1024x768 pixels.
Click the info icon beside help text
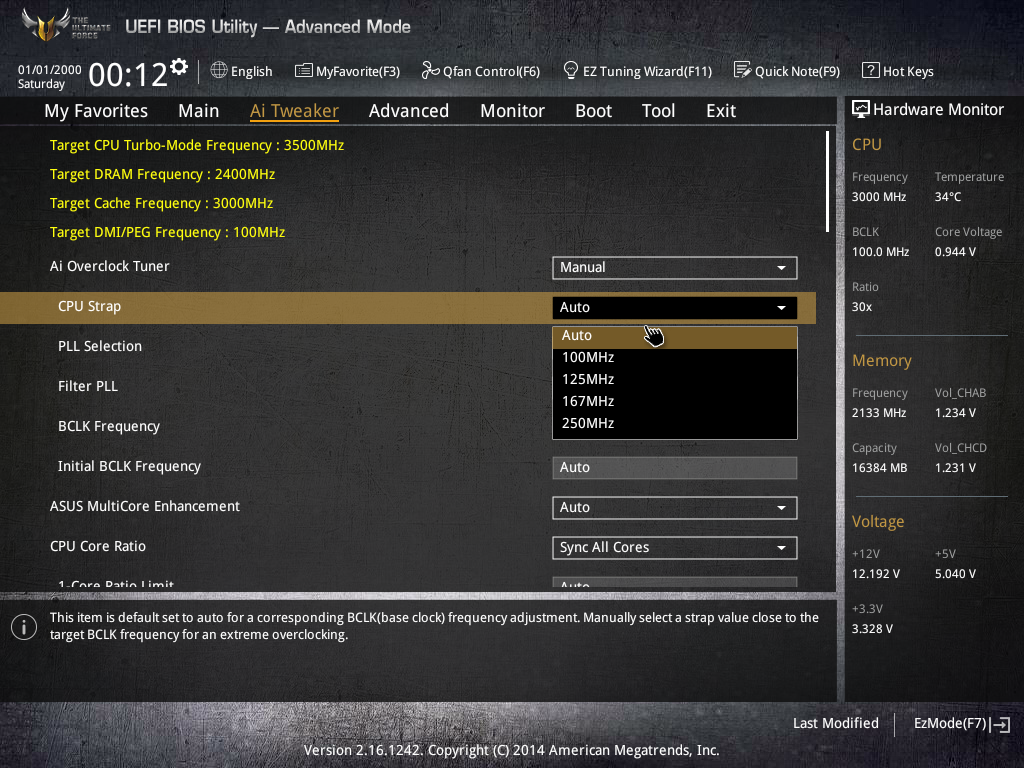coord(24,627)
